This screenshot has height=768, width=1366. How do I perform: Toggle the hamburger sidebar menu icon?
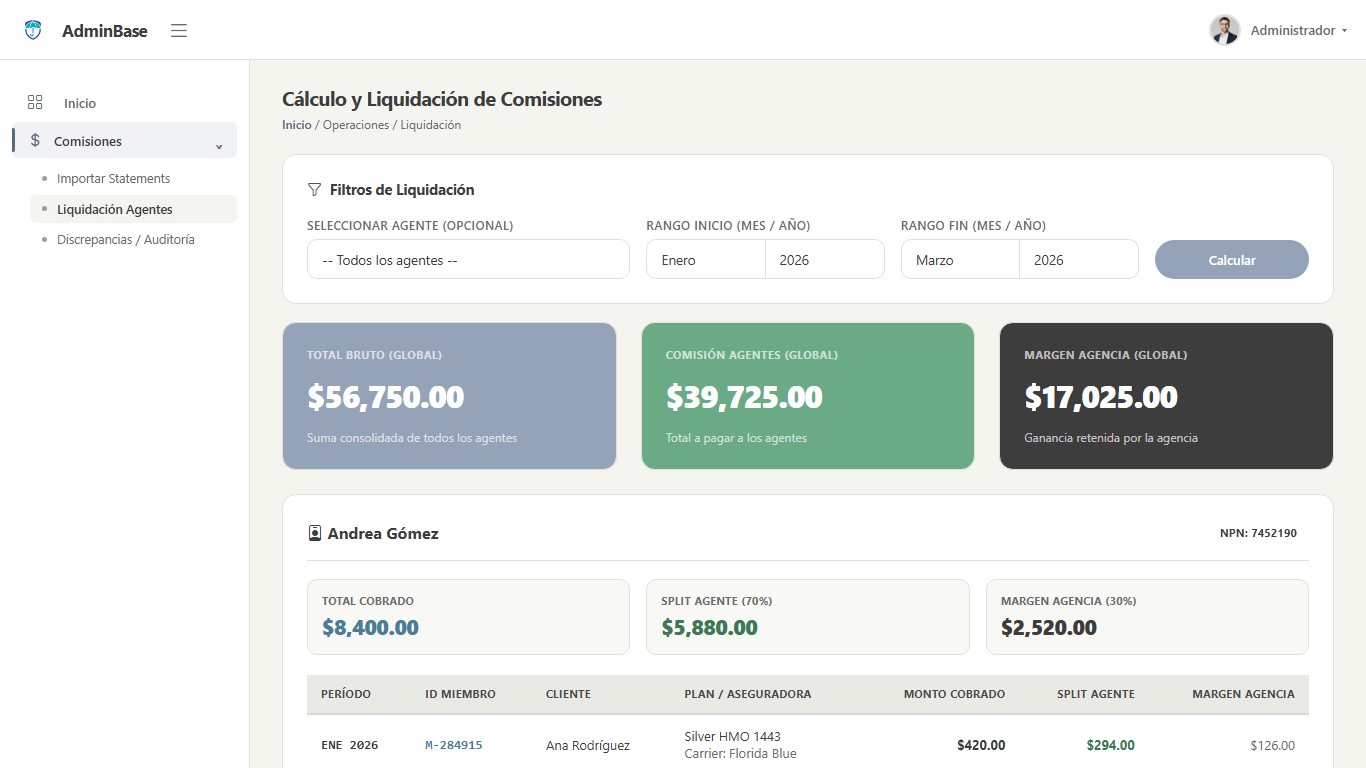(179, 31)
